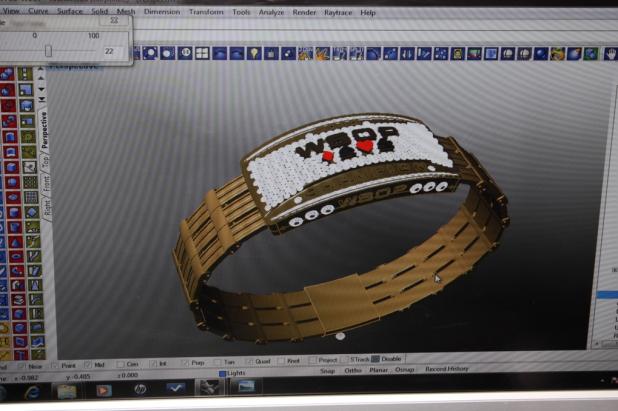Close the small floating slider panel

click(114, 20)
